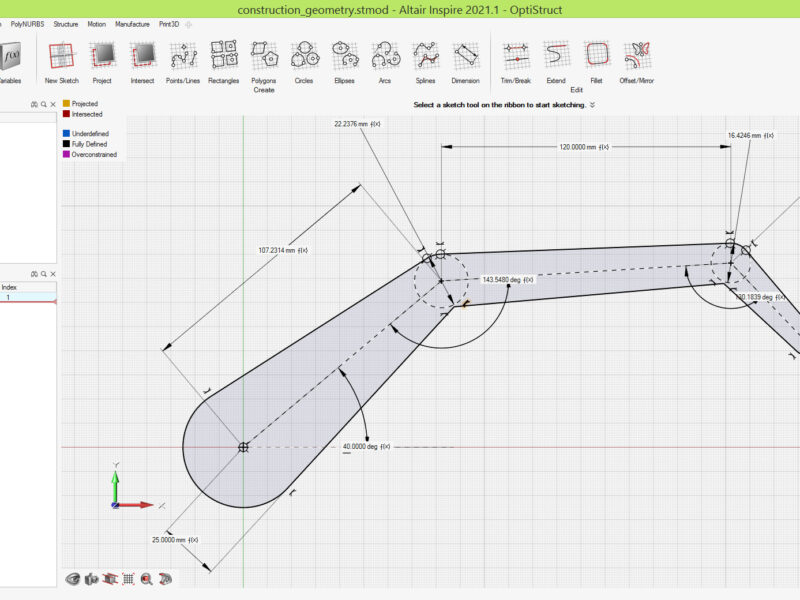Expand the sketch guide bar chevron
This screenshot has height=600, width=800.
point(592,105)
